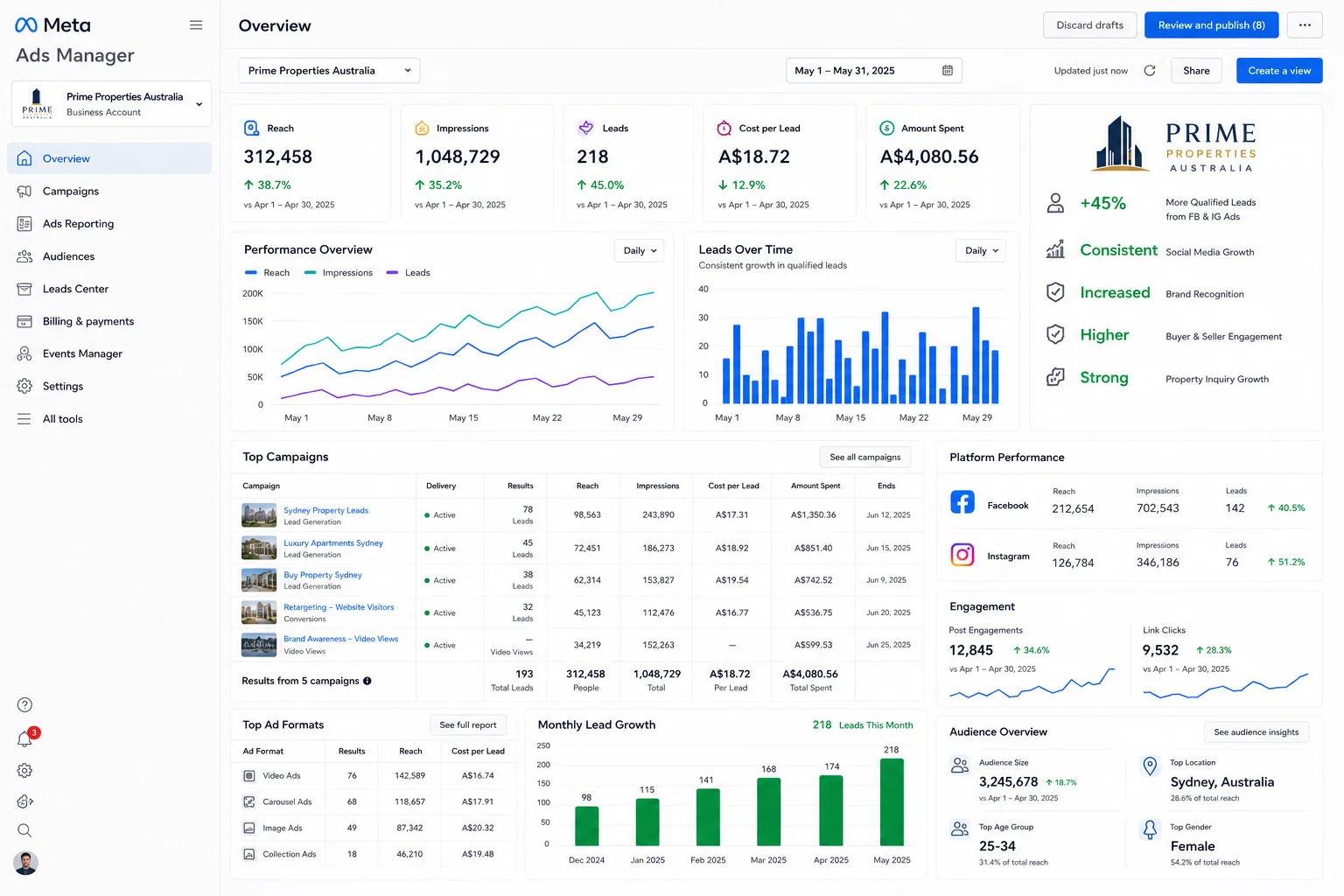Click Create a view button
Image resolution: width=1344 pixels, height=896 pixels.
pyautogui.click(x=1279, y=71)
